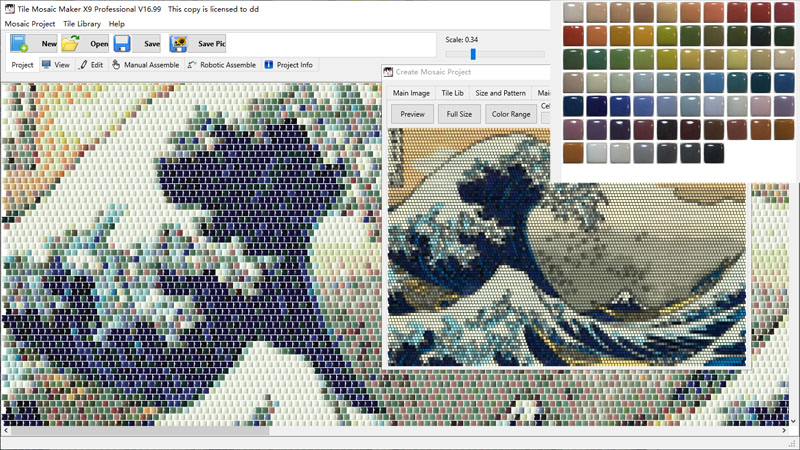The width and height of the screenshot is (800, 450).
Task: Click the horizontal scrollbar thumb under the mosaic
Action: click(140, 431)
